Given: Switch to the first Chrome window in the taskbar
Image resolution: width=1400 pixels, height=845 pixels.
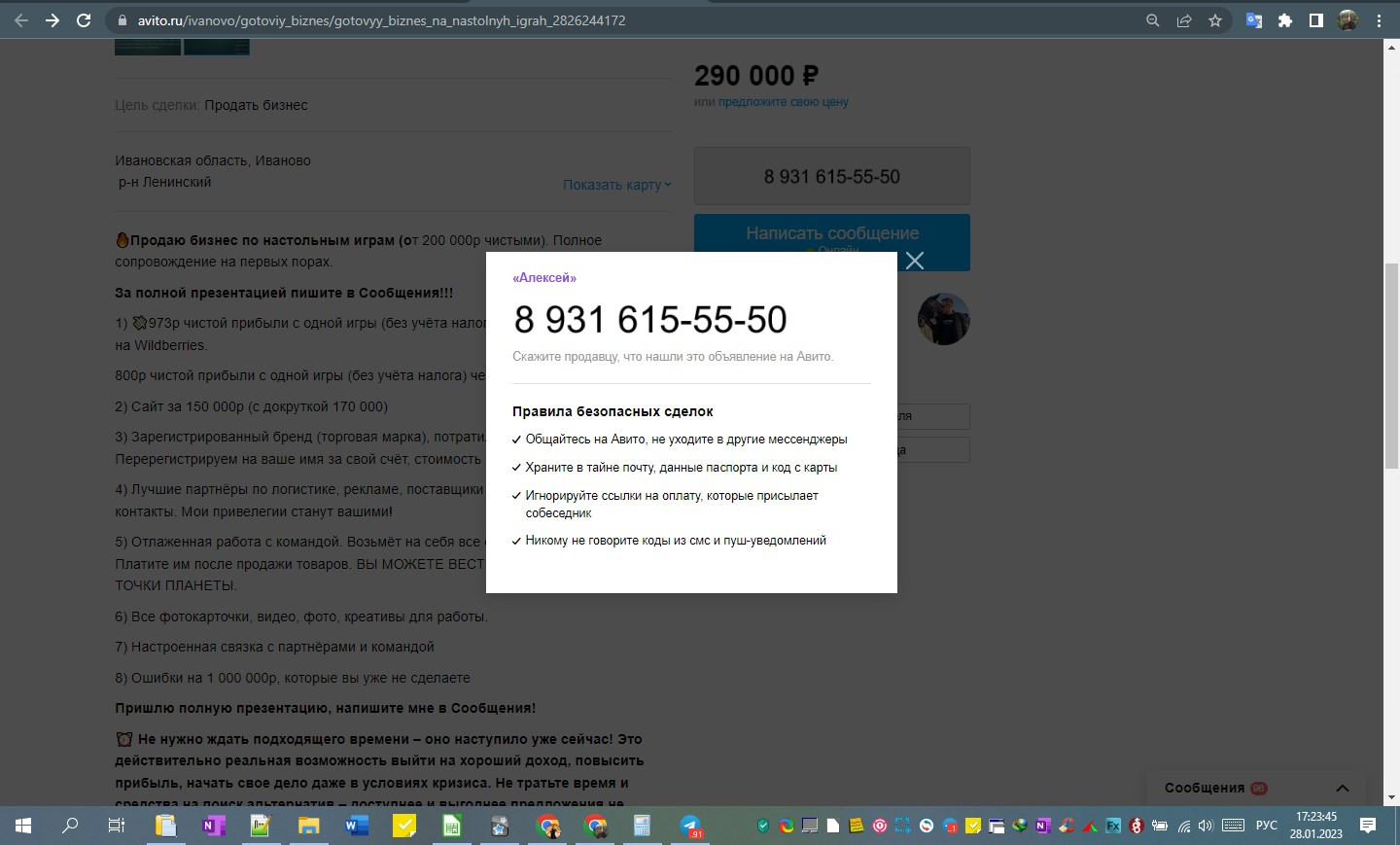Looking at the screenshot, I should point(548,826).
